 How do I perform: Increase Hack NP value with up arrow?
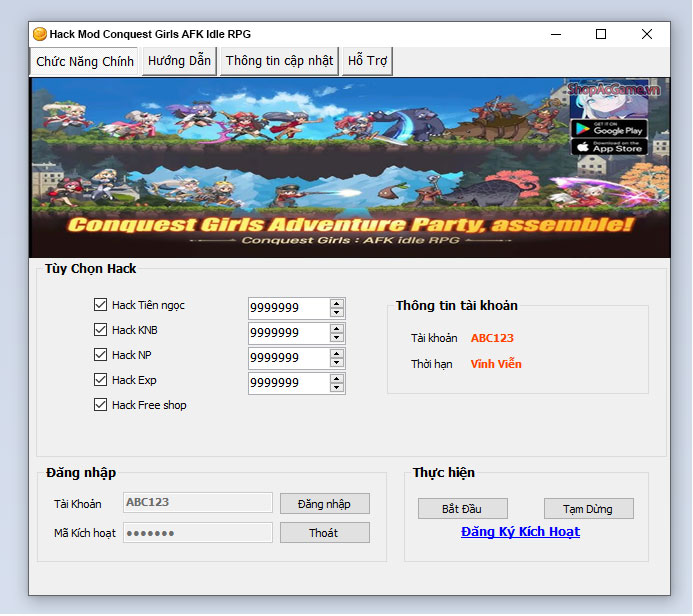[x=337, y=353]
